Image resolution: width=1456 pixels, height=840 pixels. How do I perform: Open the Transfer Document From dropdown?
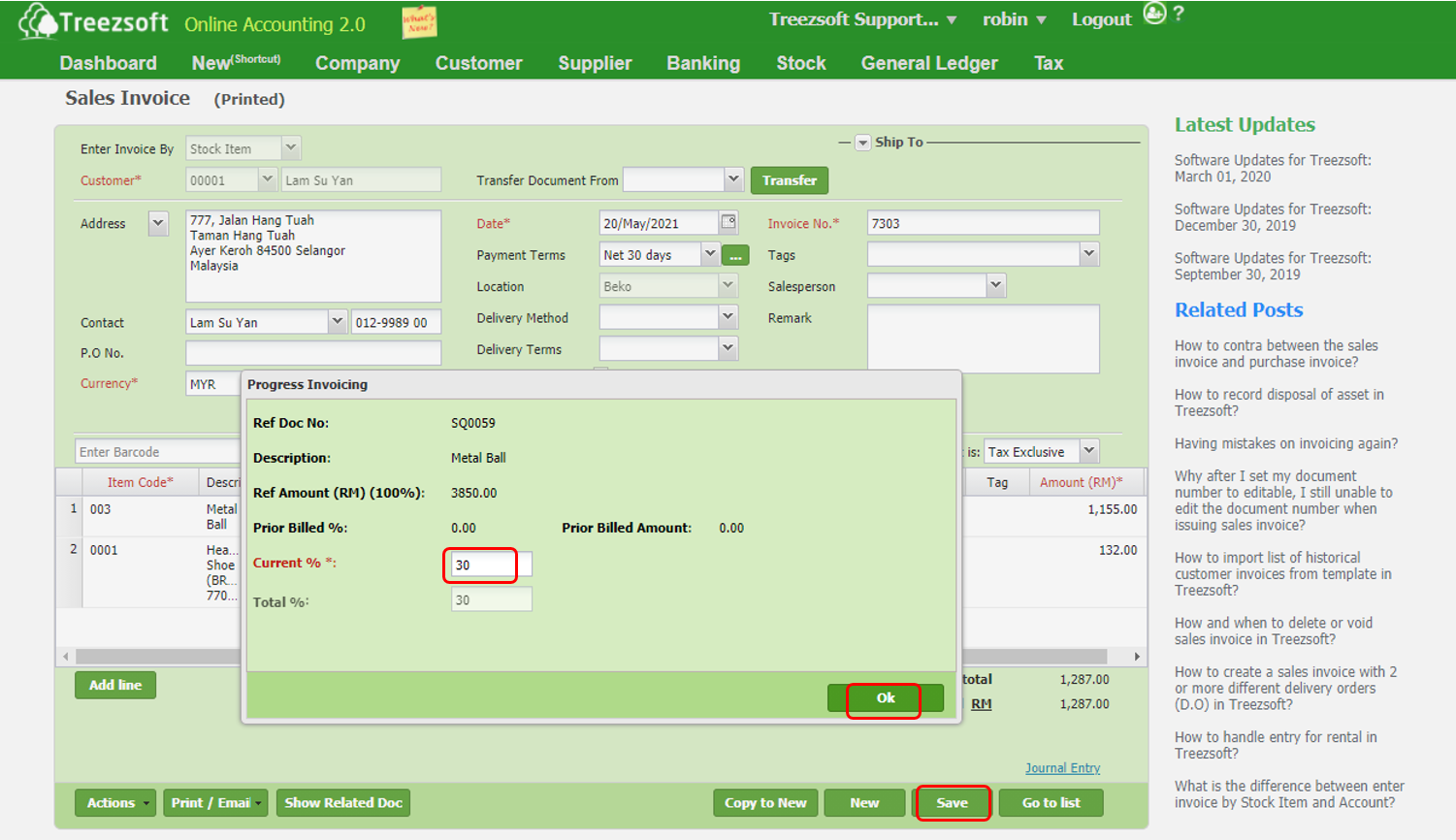pyautogui.click(x=733, y=179)
